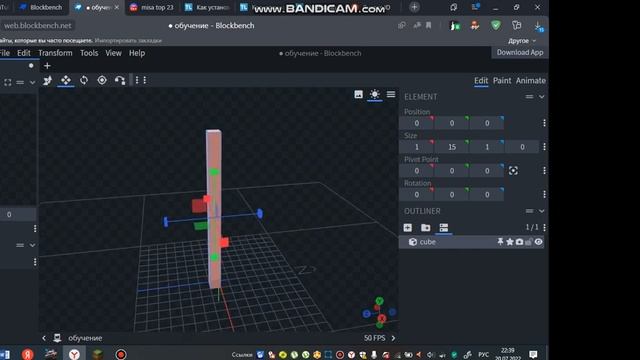Open OUTLINER panel handle menu
The image size is (640, 360).
(529, 211)
